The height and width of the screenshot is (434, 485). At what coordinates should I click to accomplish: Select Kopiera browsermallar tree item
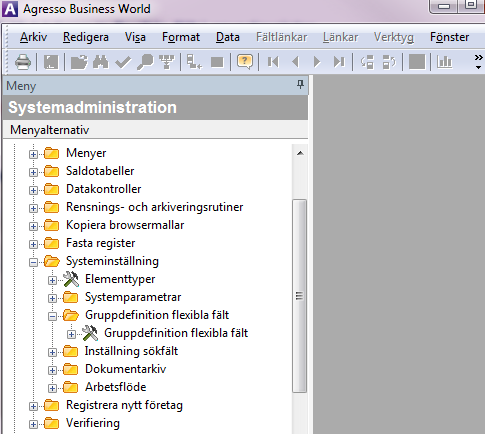pyautogui.click(x=125, y=225)
